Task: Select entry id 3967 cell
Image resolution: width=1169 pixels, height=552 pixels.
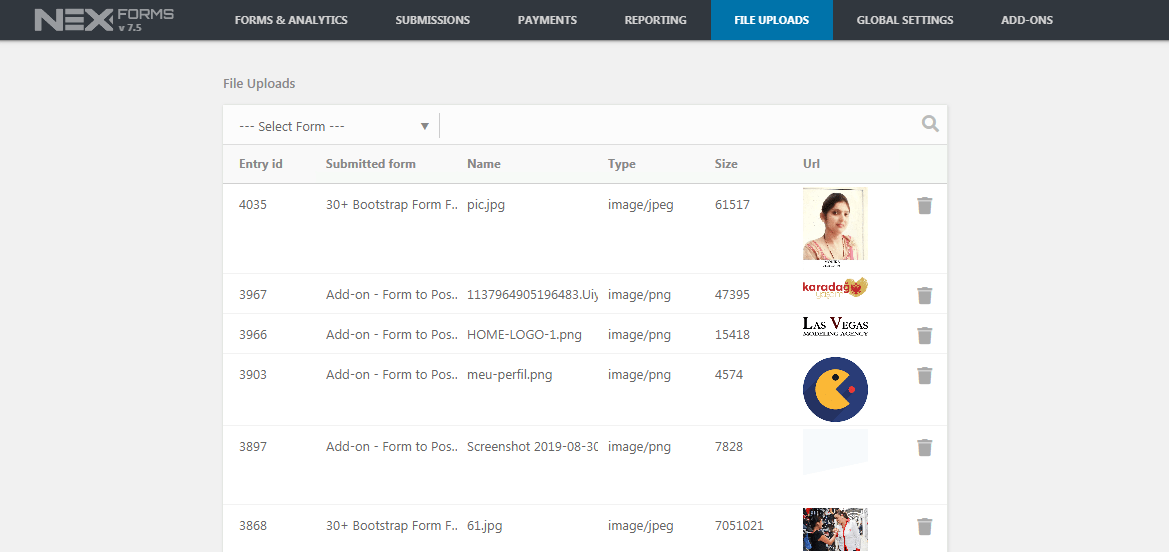Action: [253, 295]
